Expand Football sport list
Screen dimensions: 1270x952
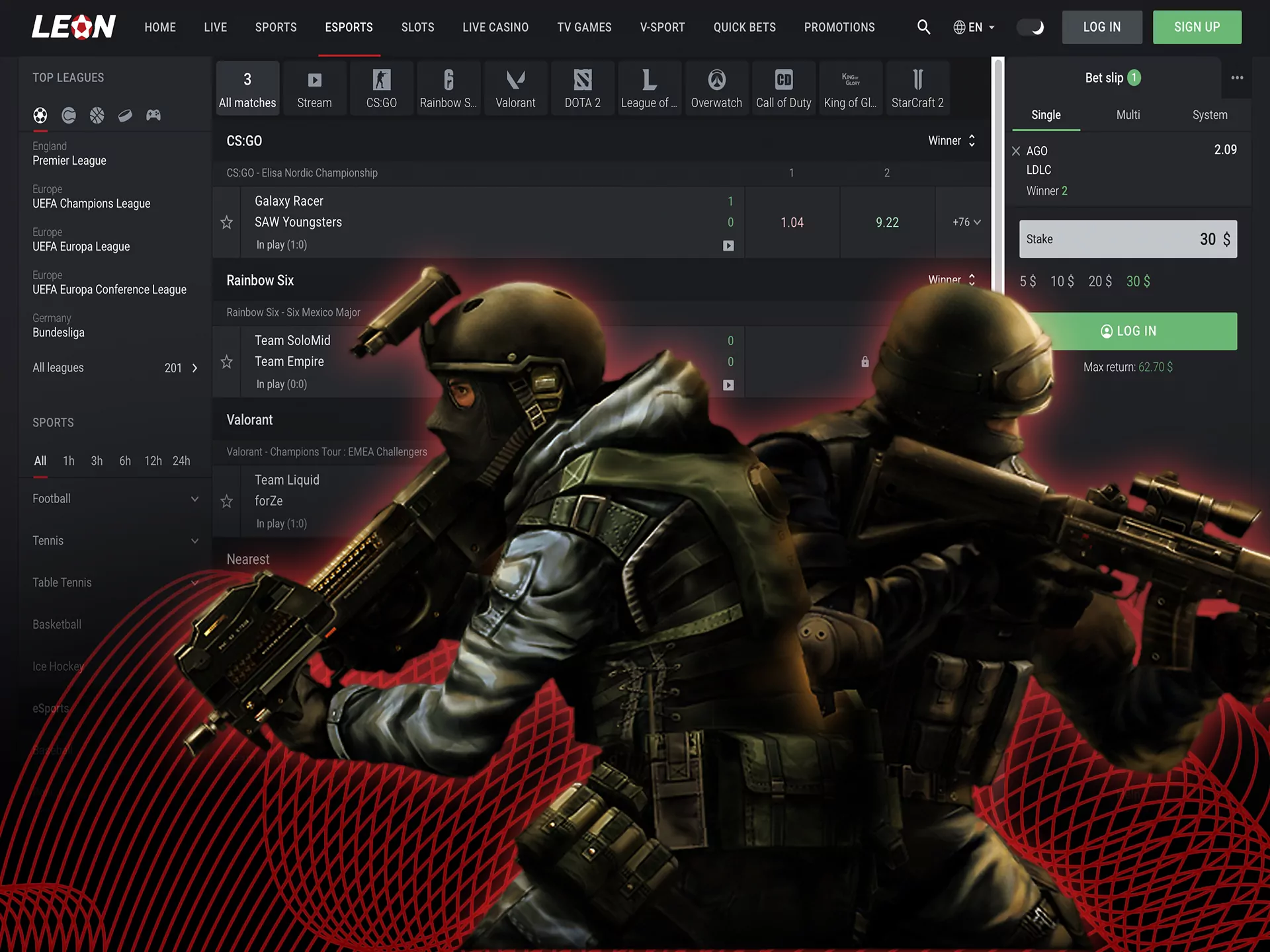116,499
